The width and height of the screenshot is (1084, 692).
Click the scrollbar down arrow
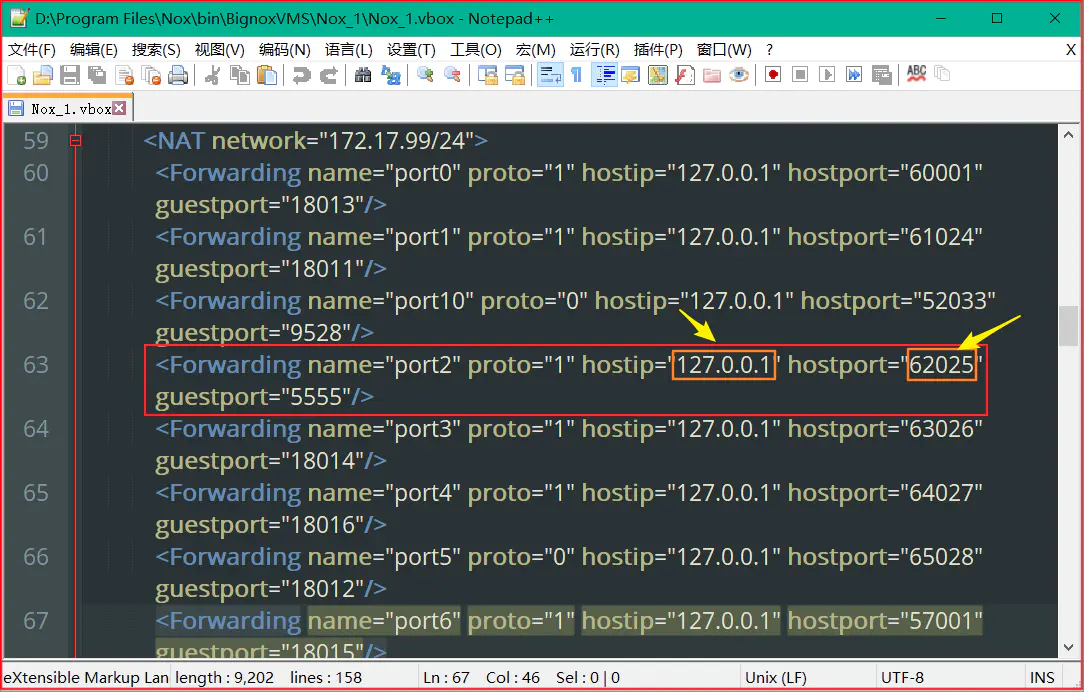click(x=1067, y=647)
